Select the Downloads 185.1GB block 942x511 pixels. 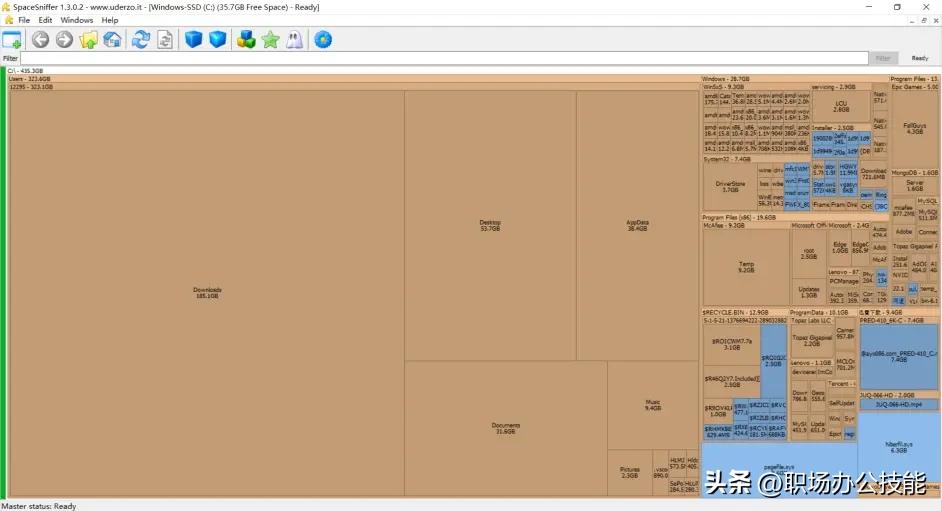coord(207,292)
